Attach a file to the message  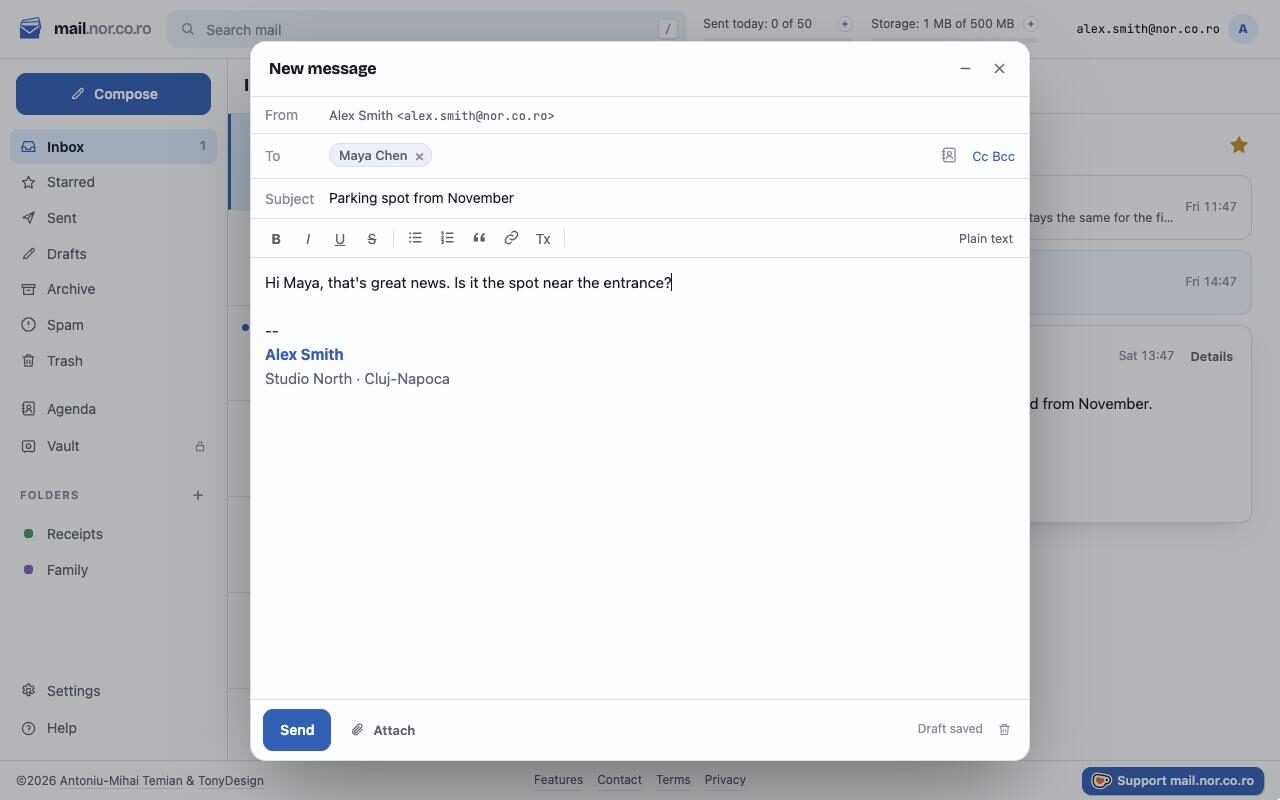[383, 730]
